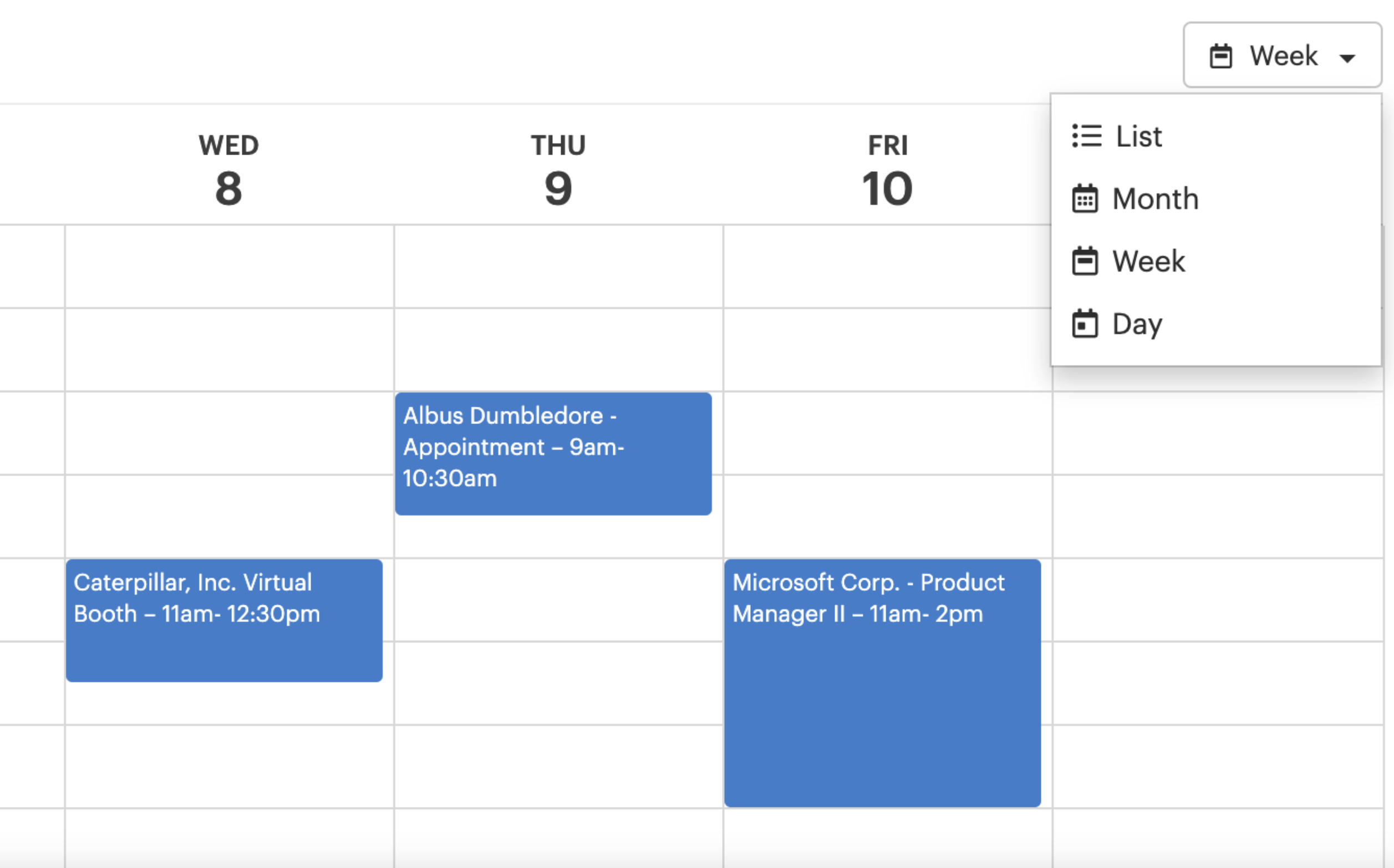Screen dimensions: 1394x868
Task: Open Microsoft Corp. Product Manager II event
Action: coord(882,683)
